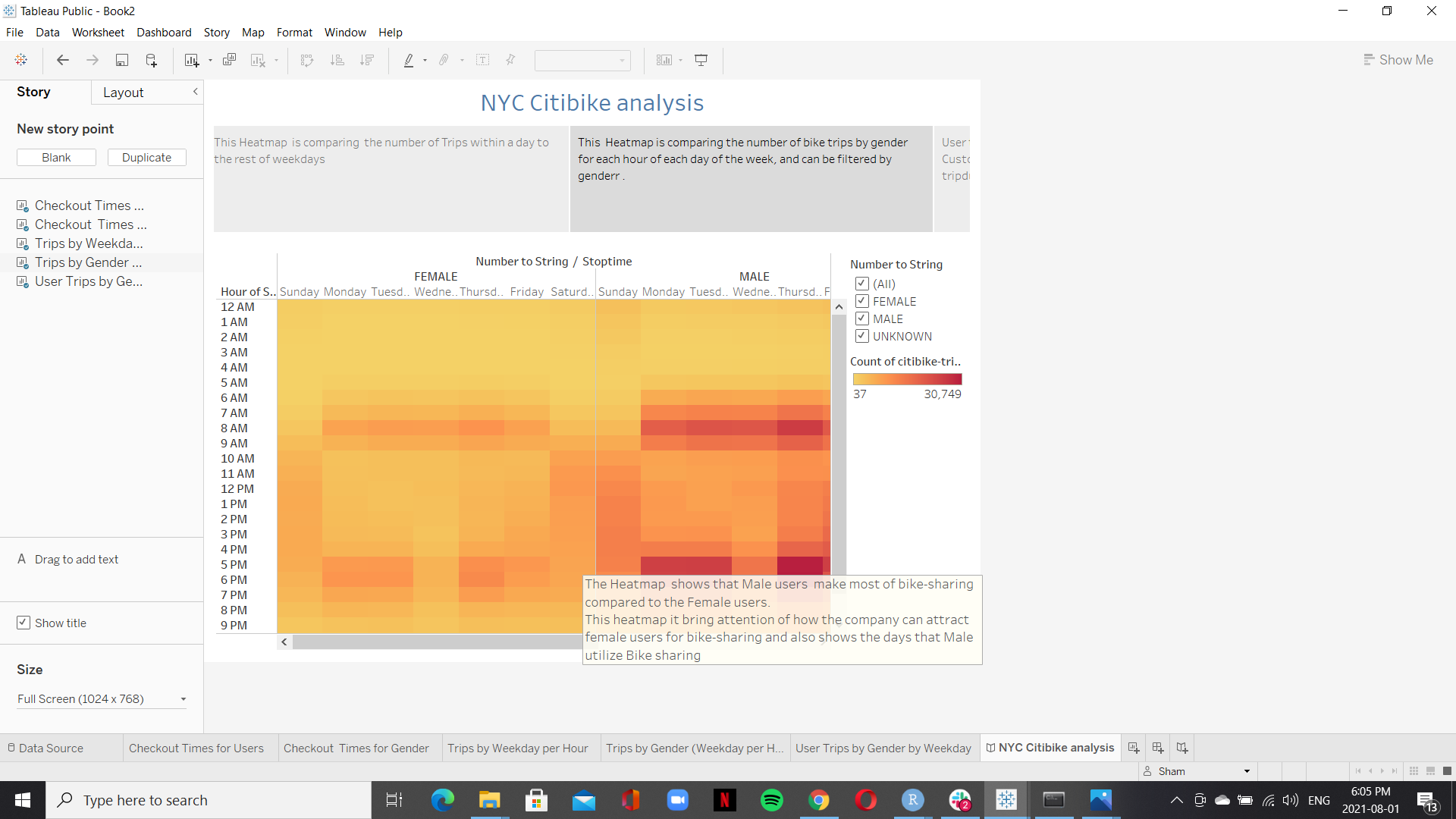Viewport: 1456px width, 819px height.
Task: Open Show Me panel
Action: coord(1398,60)
